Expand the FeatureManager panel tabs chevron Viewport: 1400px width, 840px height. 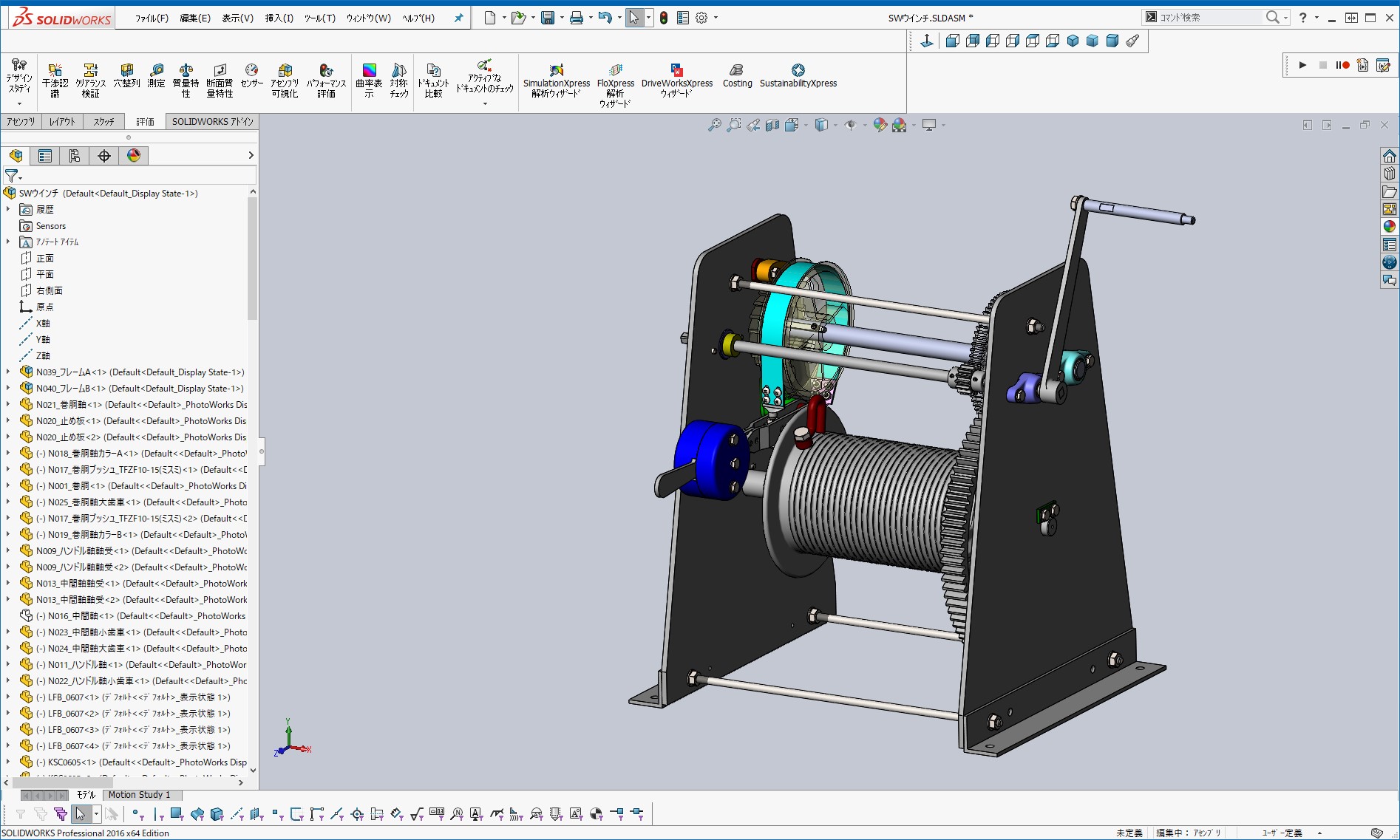pos(251,155)
